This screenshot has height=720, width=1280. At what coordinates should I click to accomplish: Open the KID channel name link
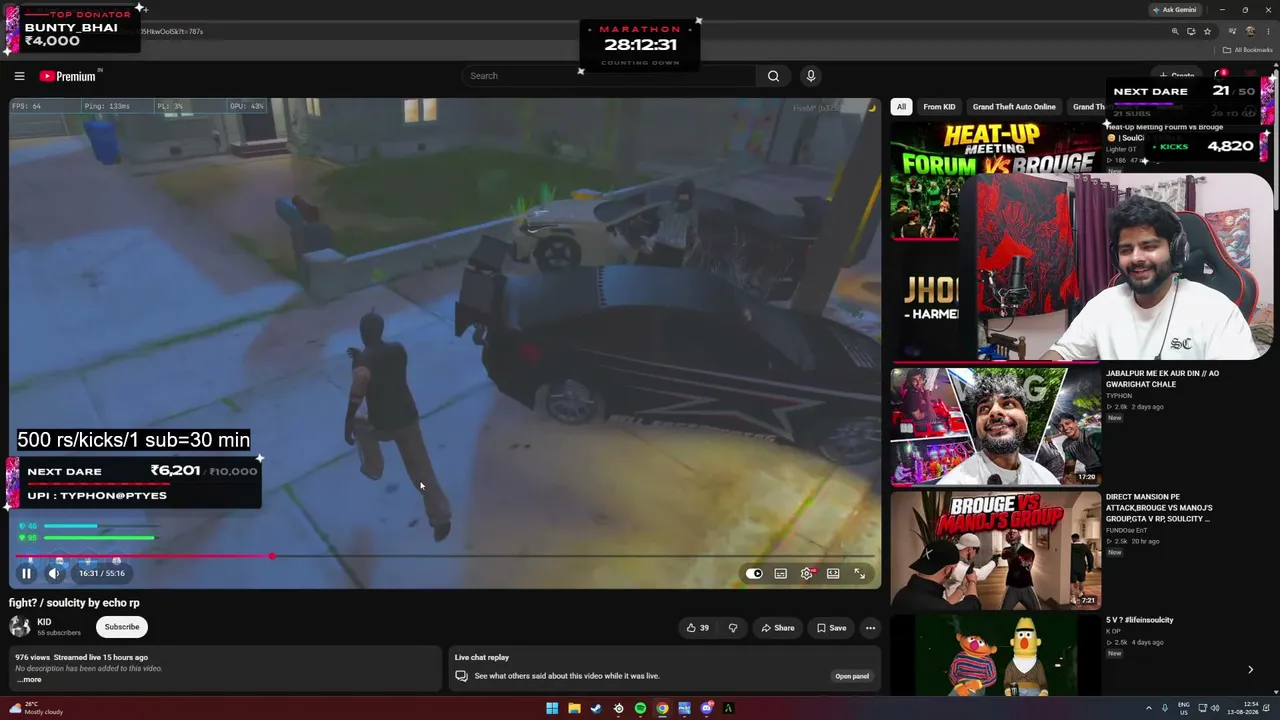pos(44,622)
